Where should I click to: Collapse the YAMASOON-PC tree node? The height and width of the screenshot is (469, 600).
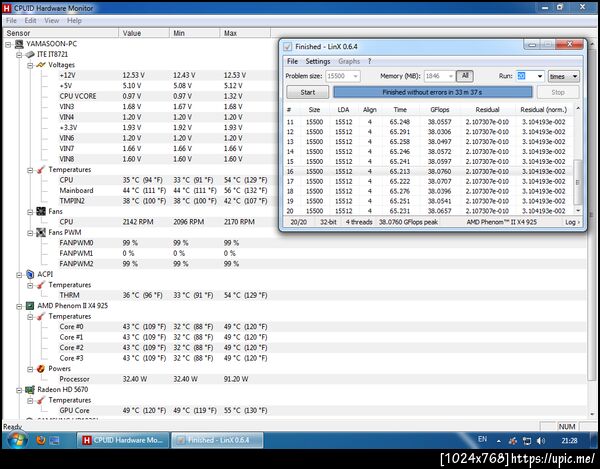(x=8, y=44)
